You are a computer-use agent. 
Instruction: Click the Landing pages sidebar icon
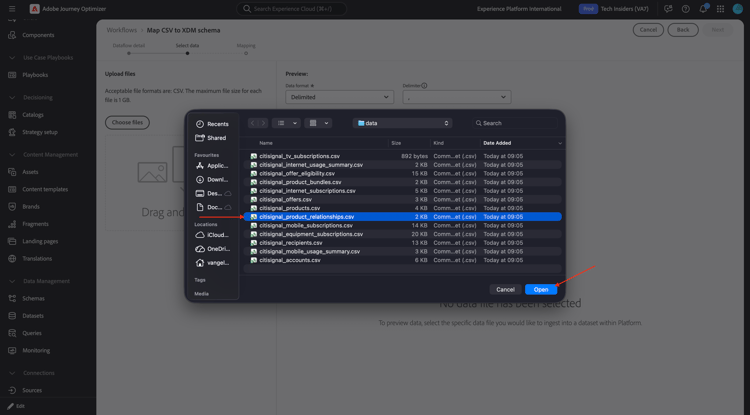point(12,241)
